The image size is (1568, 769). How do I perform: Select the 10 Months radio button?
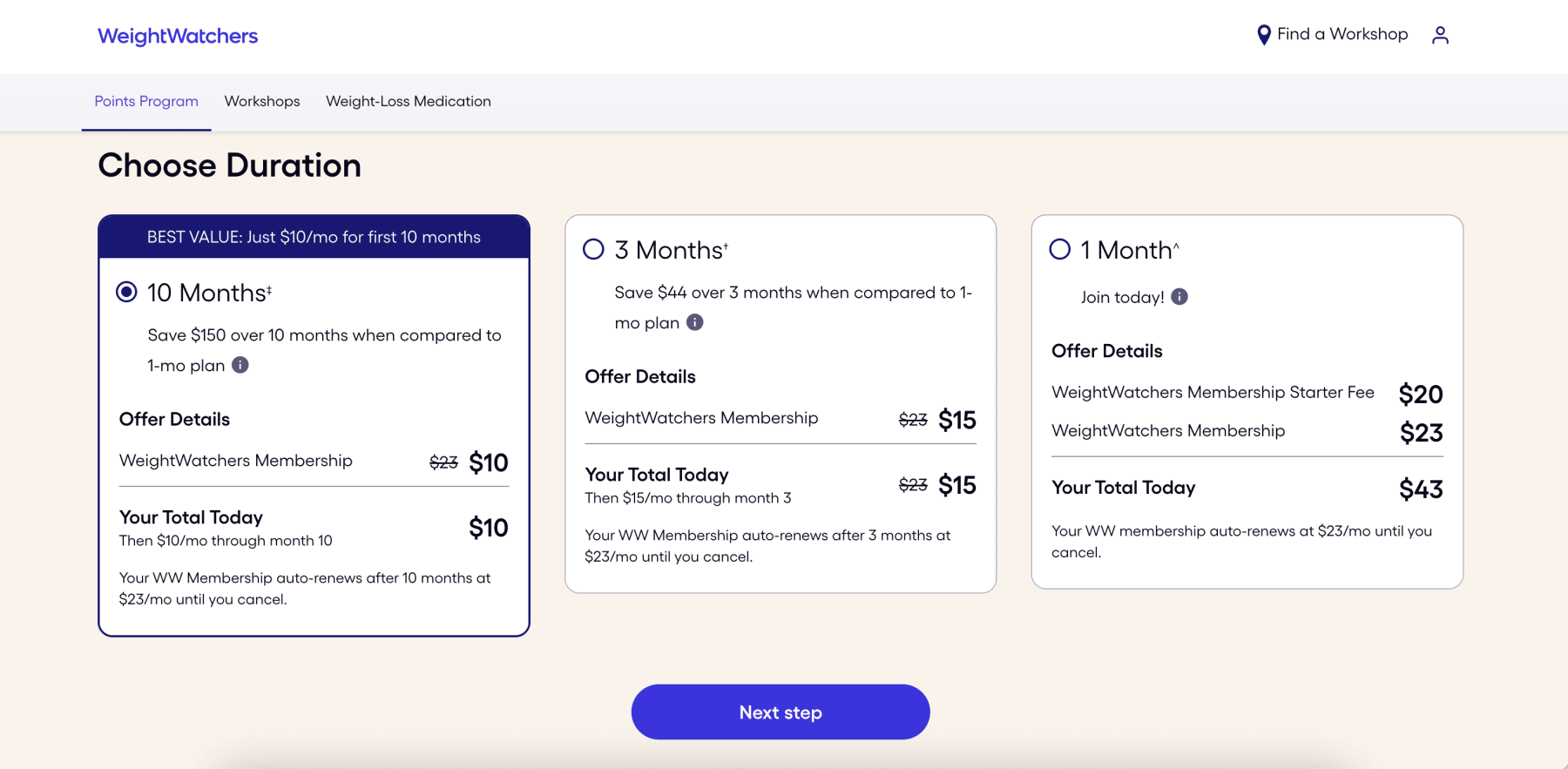(x=126, y=292)
